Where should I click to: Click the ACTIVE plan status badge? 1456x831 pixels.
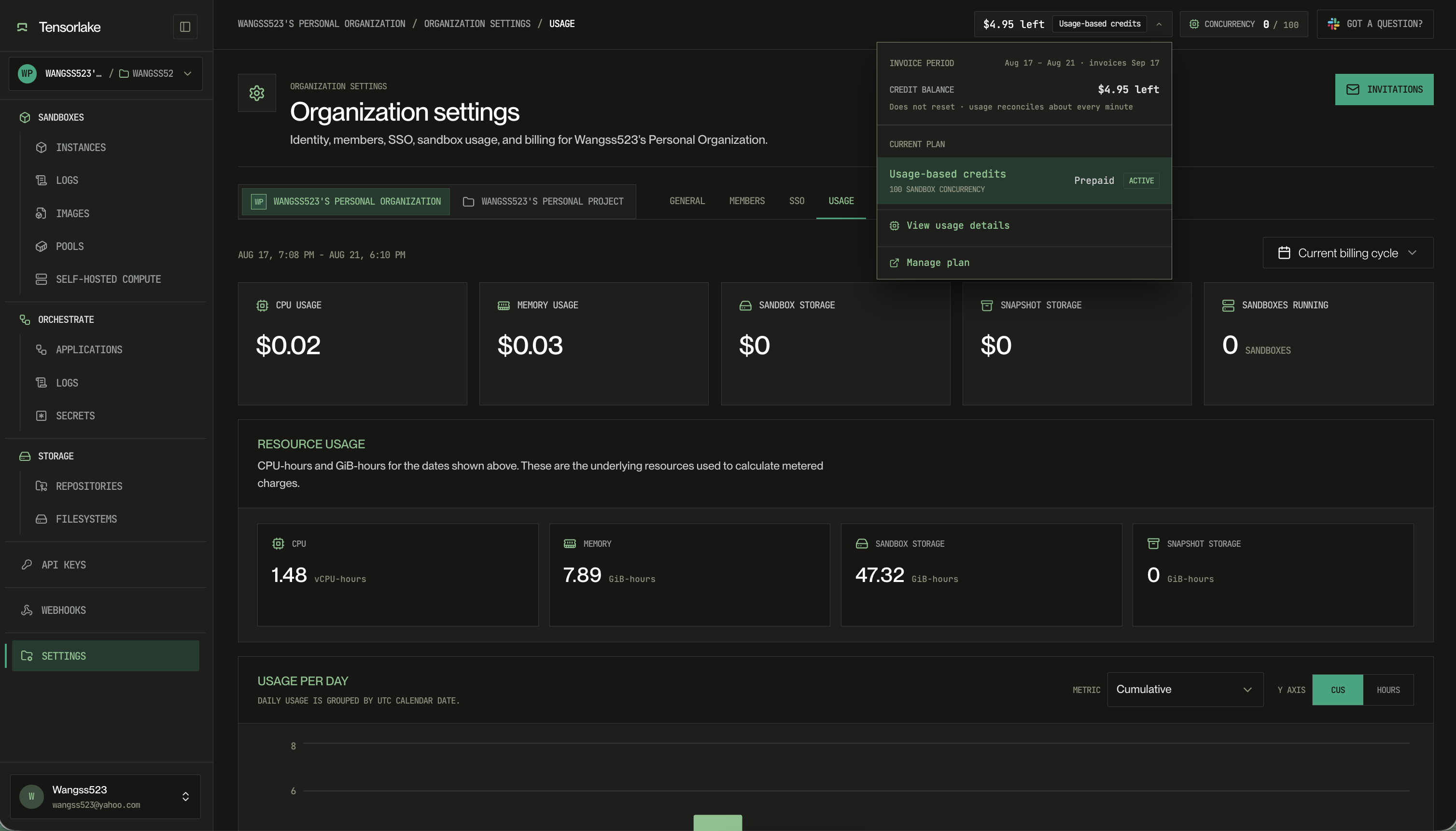[x=1141, y=180]
